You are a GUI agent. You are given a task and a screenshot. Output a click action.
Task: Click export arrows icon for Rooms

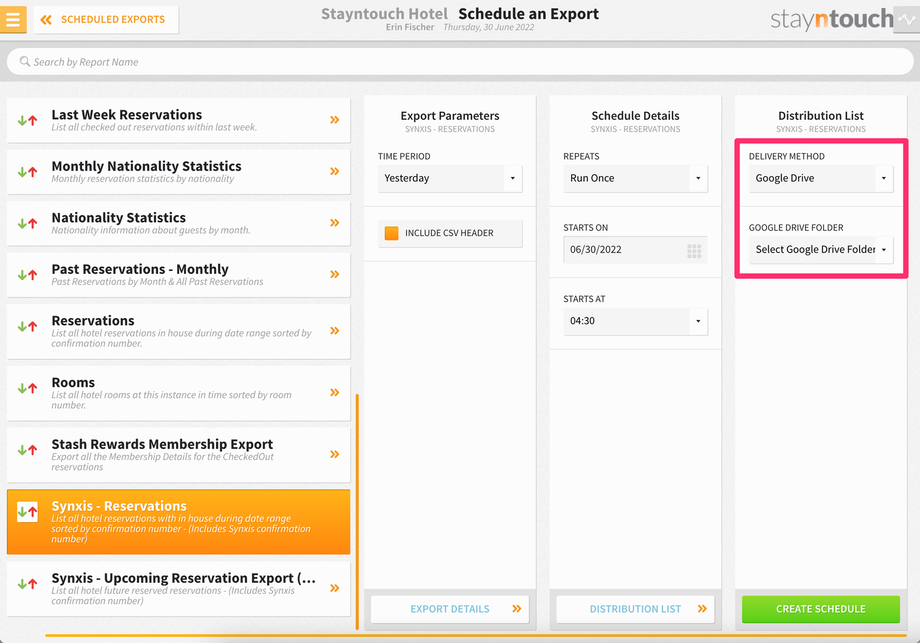click(27, 388)
